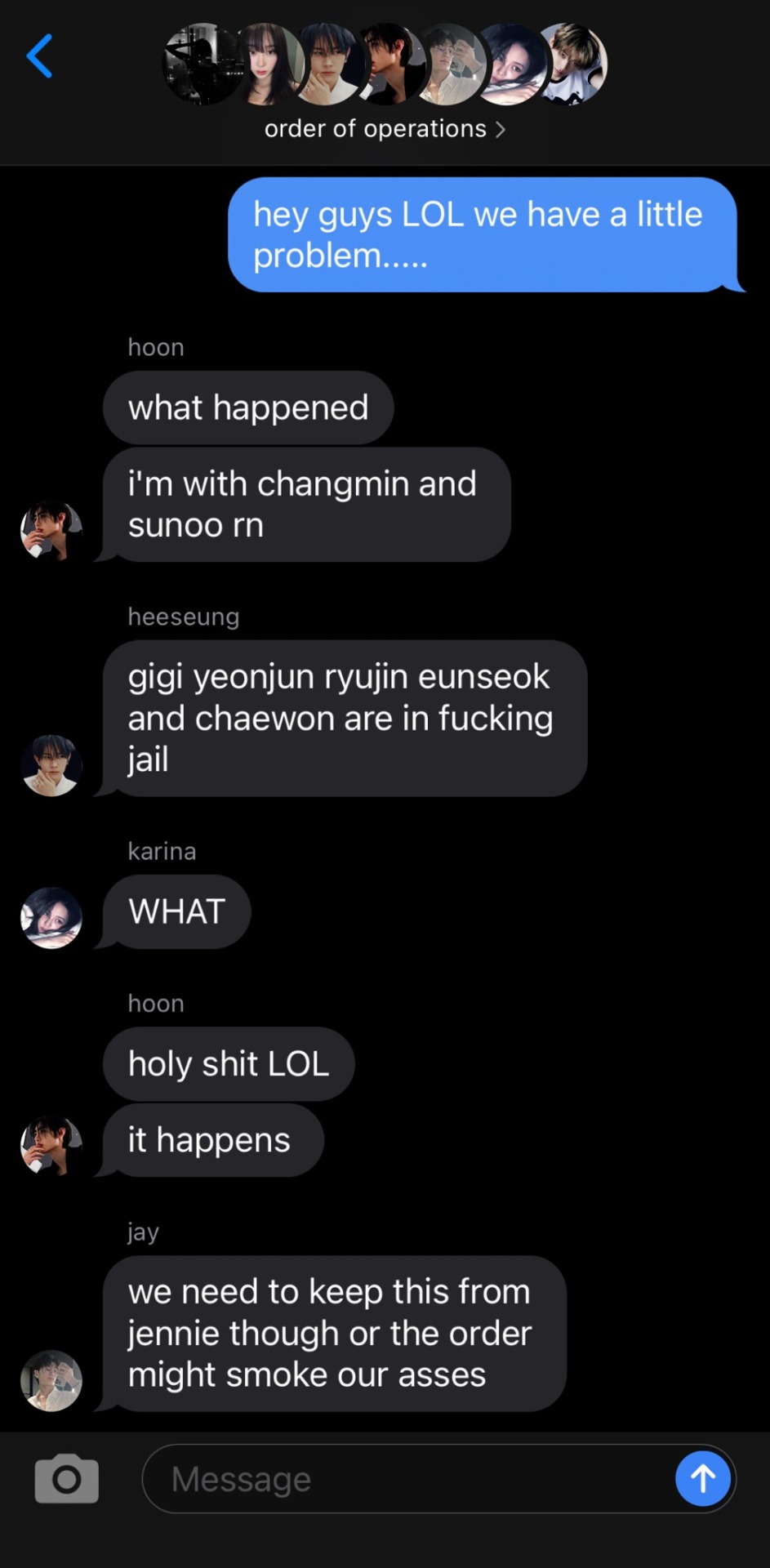This screenshot has height=1568, width=770.
Task: Open the 'order of operations' group name
Action: coord(376,129)
